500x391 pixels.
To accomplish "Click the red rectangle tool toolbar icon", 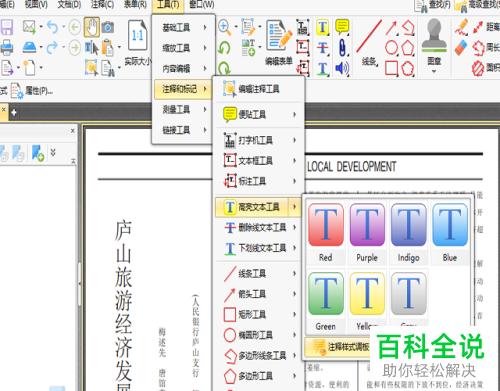I will [x=391, y=68].
